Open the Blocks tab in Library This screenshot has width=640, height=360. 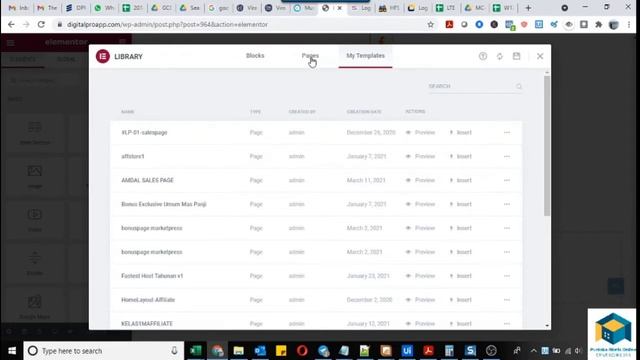[255, 56]
